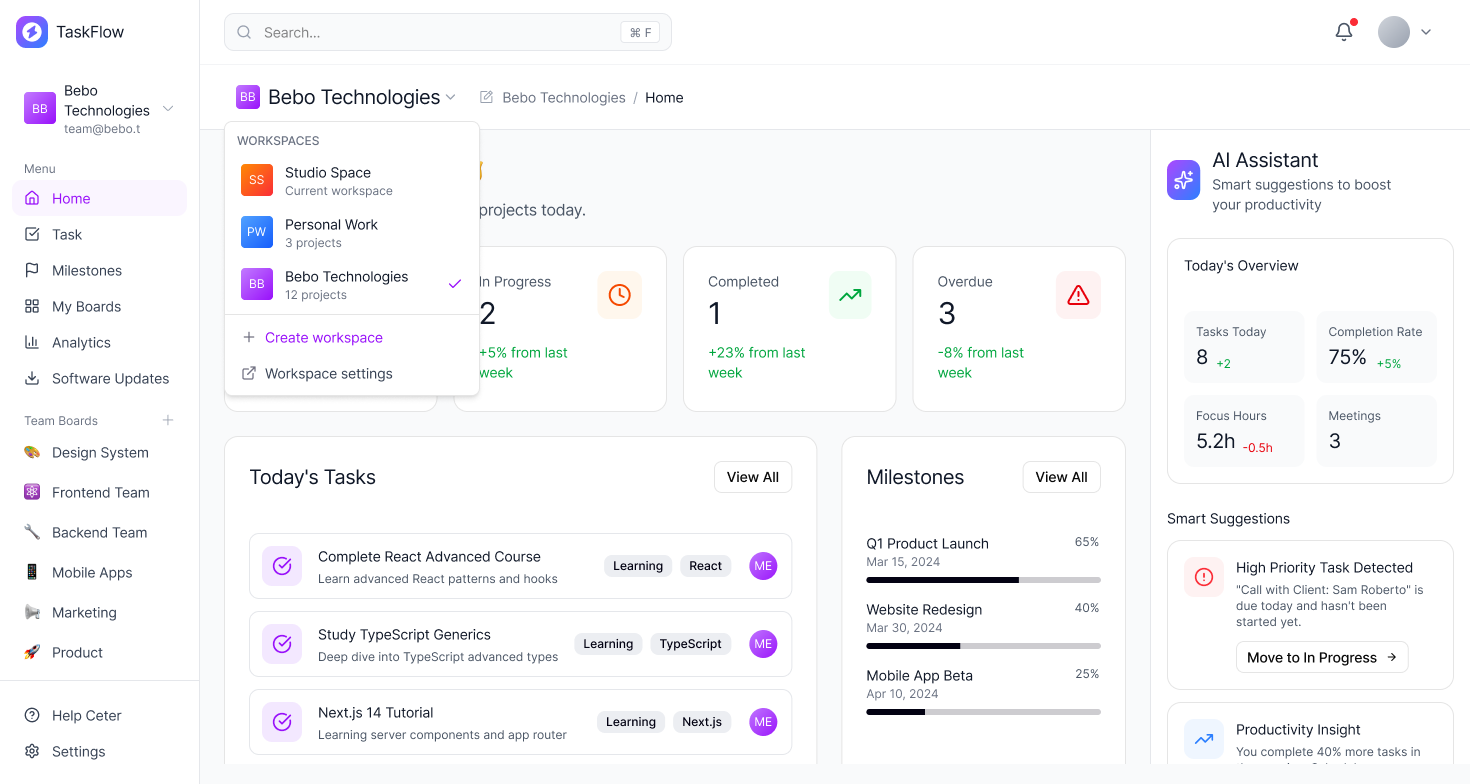
Task: Mark Complete React Advanced Course task done
Action: 282,566
